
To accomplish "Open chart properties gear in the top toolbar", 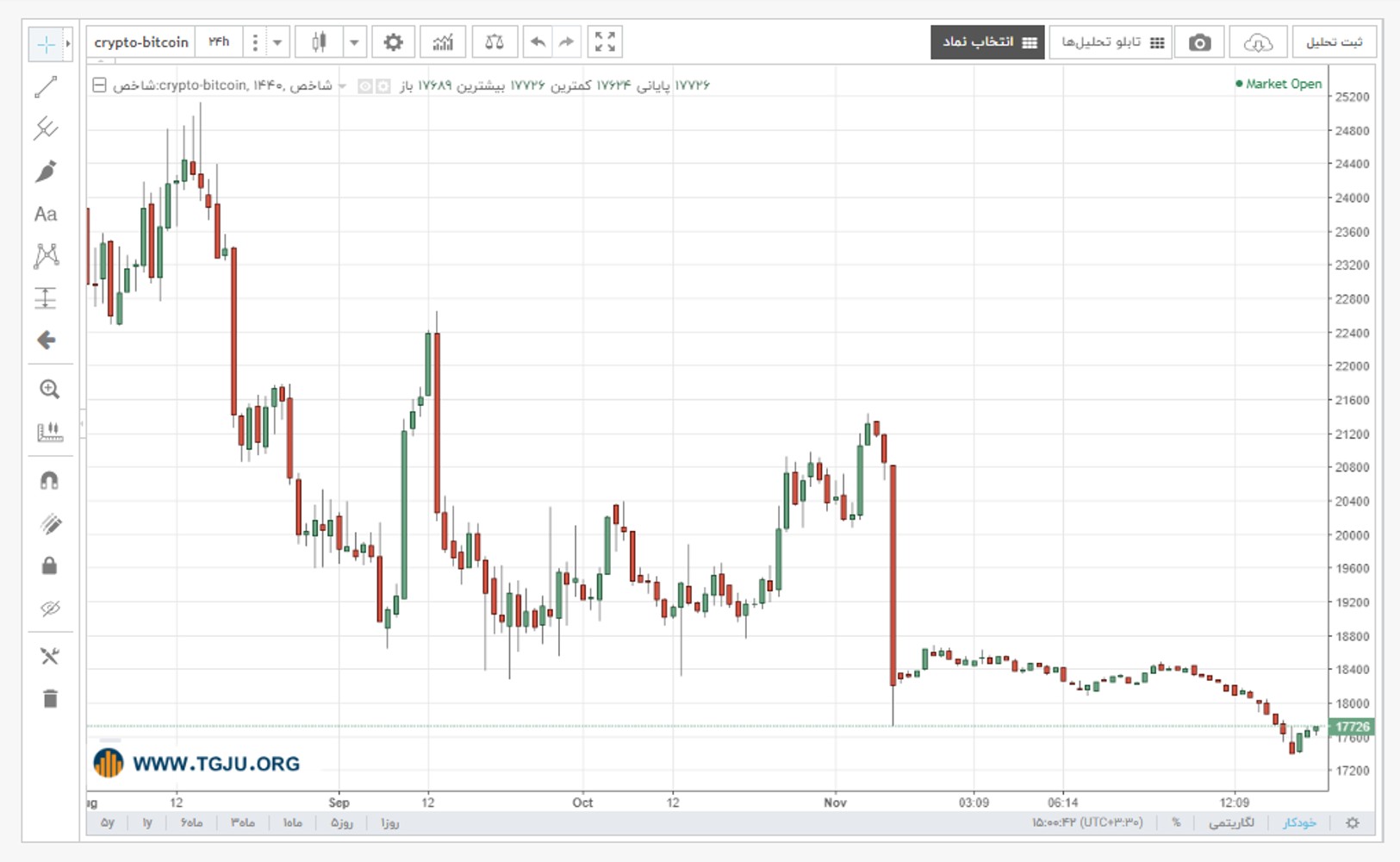I will point(393,42).
